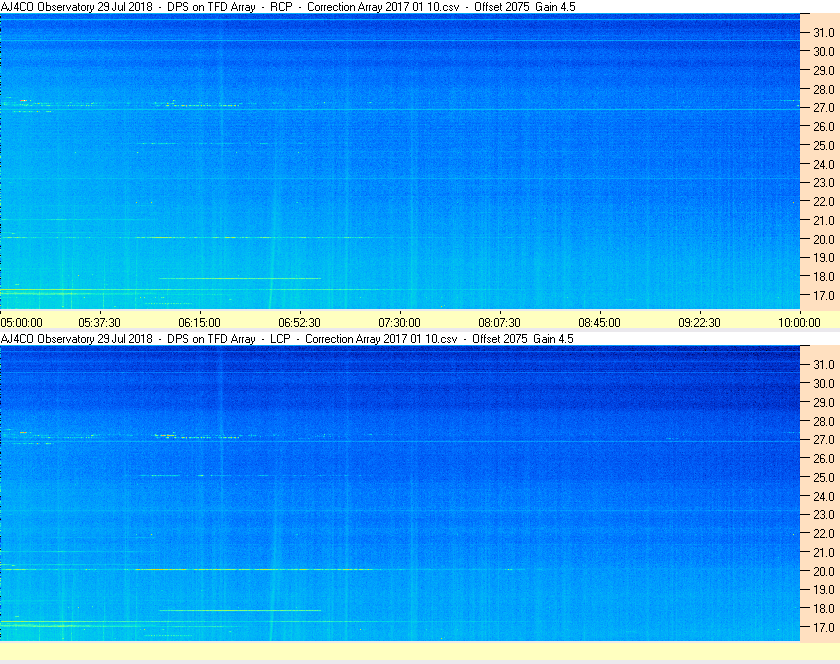The image size is (840, 664).
Task: Click the 08:07:30 time axis label
Action: pyautogui.click(x=499, y=323)
